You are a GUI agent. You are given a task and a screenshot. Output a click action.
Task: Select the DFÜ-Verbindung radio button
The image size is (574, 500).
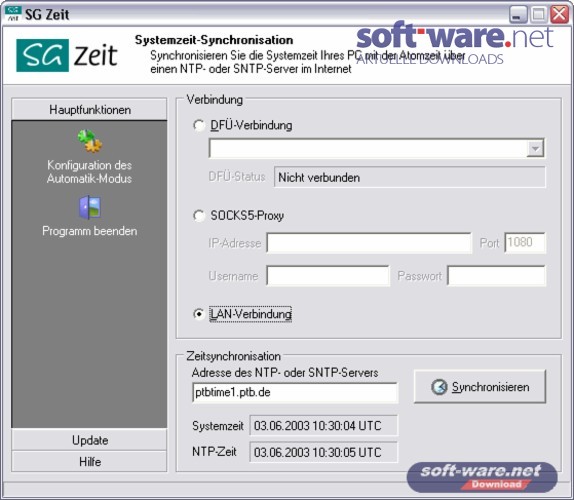(x=199, y=126)
